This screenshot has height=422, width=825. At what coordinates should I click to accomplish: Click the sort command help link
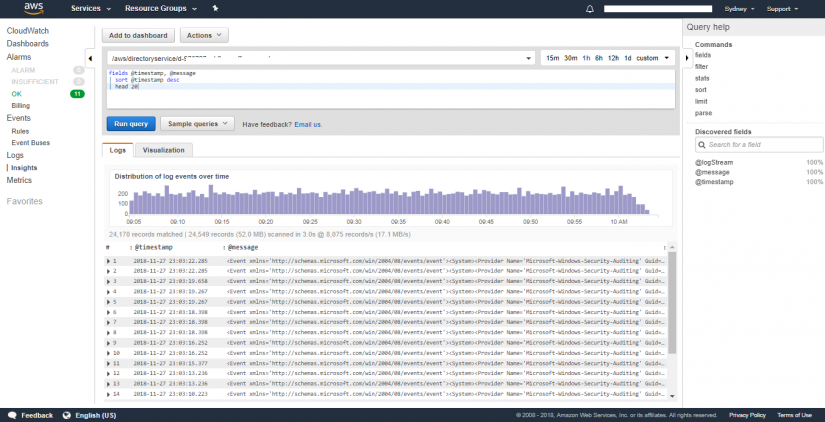[x=701, y=90]
